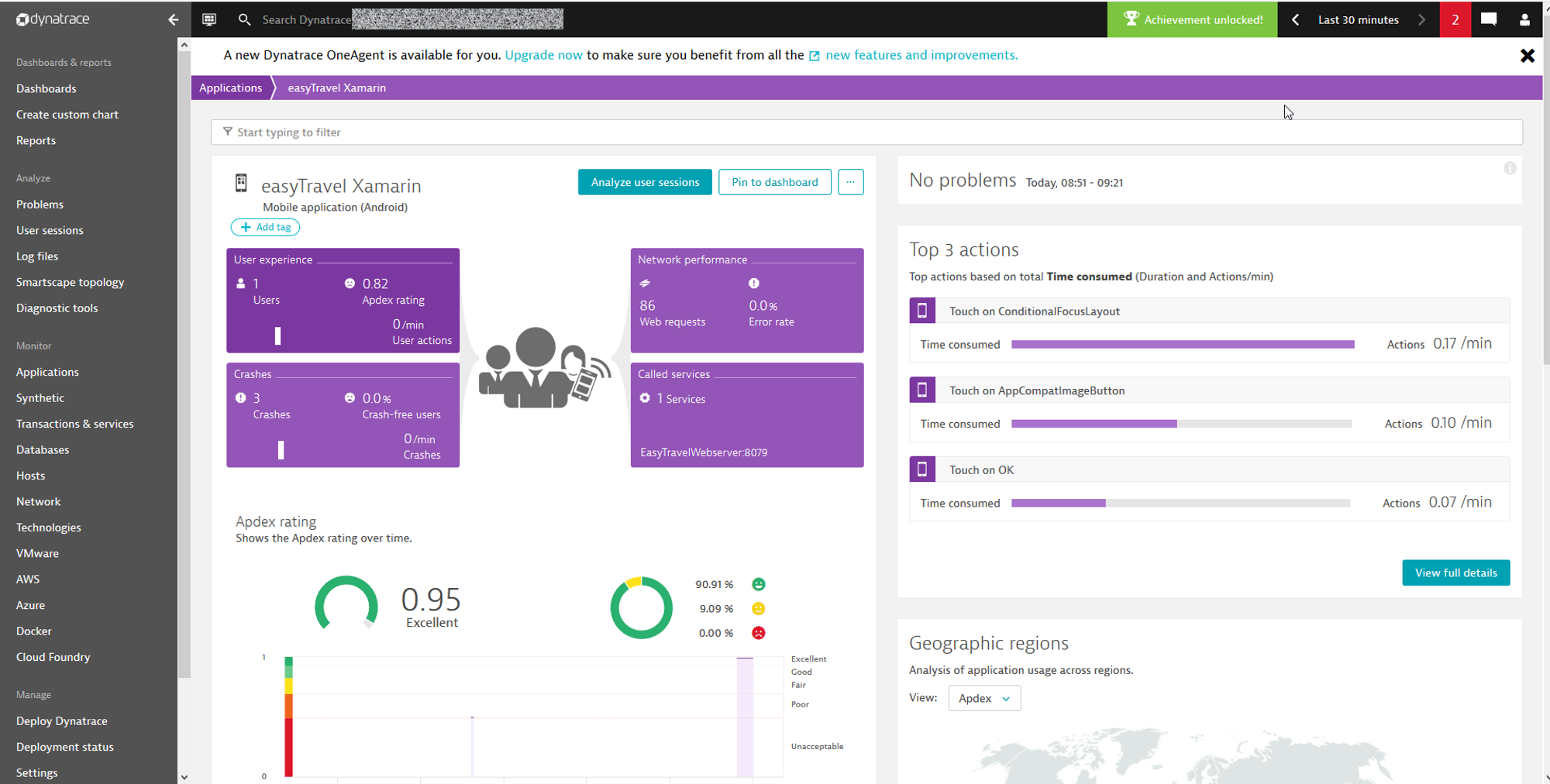Open the User experience tile

pos(343,301)
